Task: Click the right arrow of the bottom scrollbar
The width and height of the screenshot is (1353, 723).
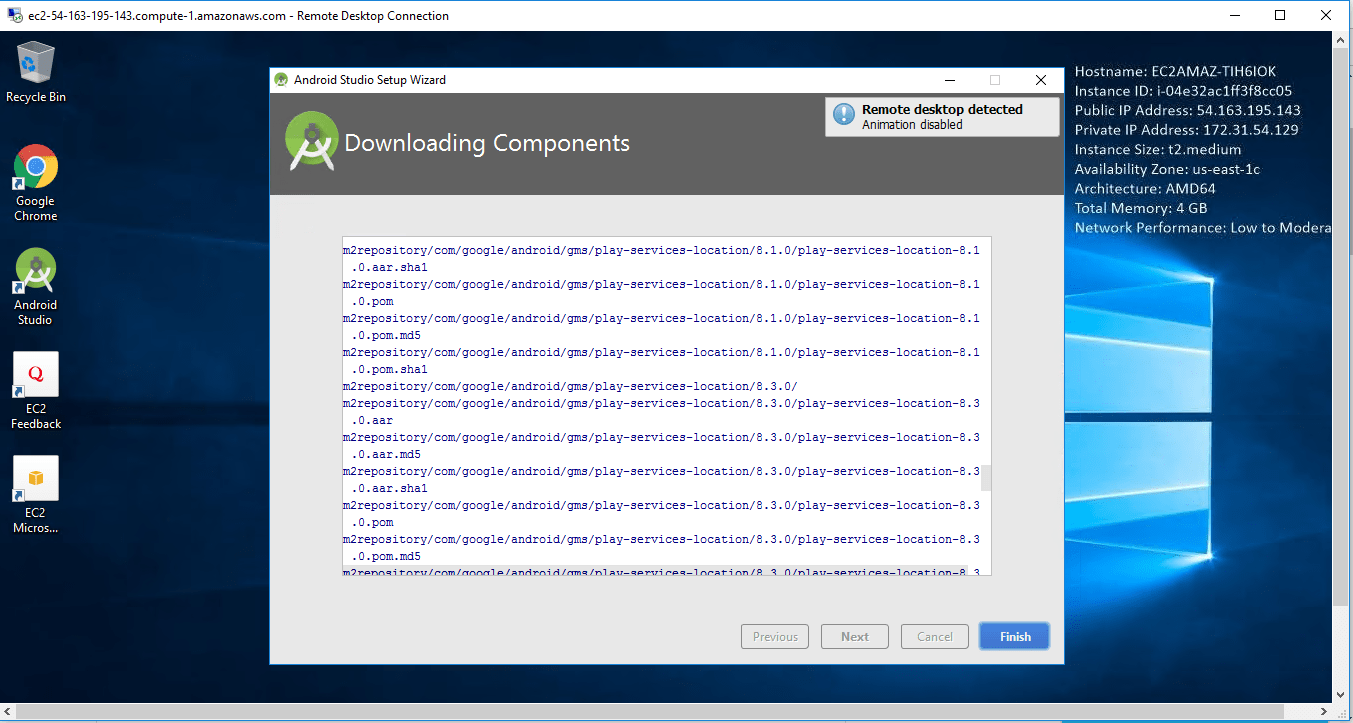Action: pyautogui.click(x=1325, y=710)
